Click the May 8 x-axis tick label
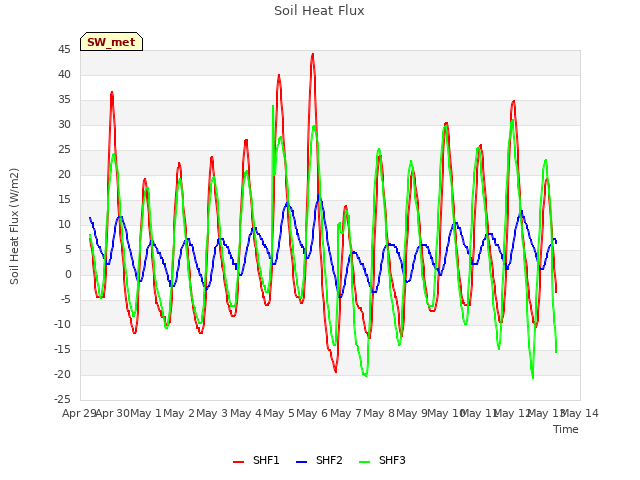This screenshot has width=640, height=480. tap(379, 413)
